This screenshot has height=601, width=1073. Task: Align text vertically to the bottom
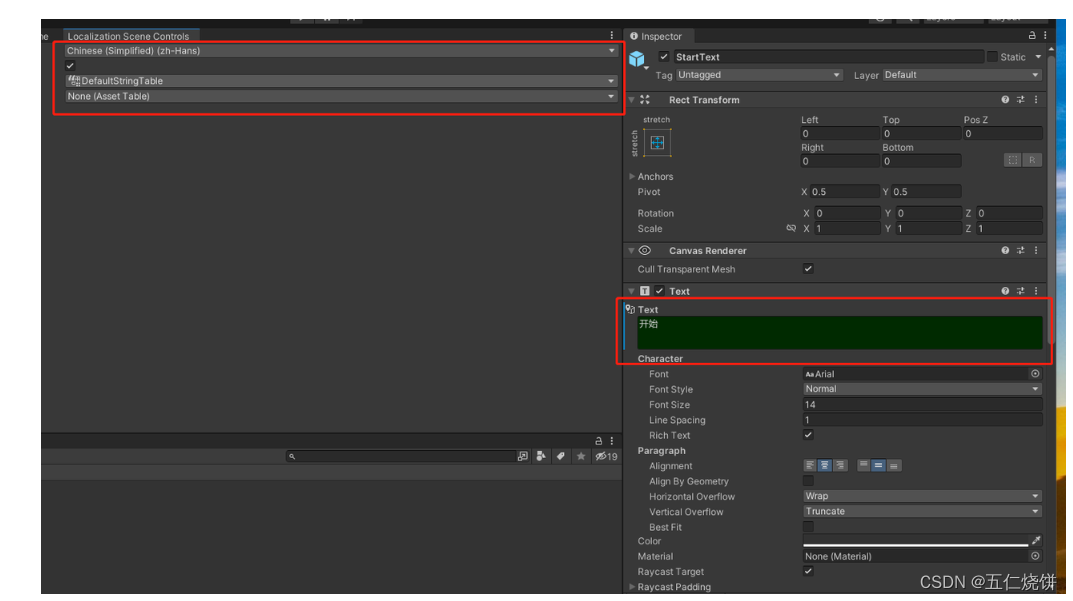click(894, 465)
